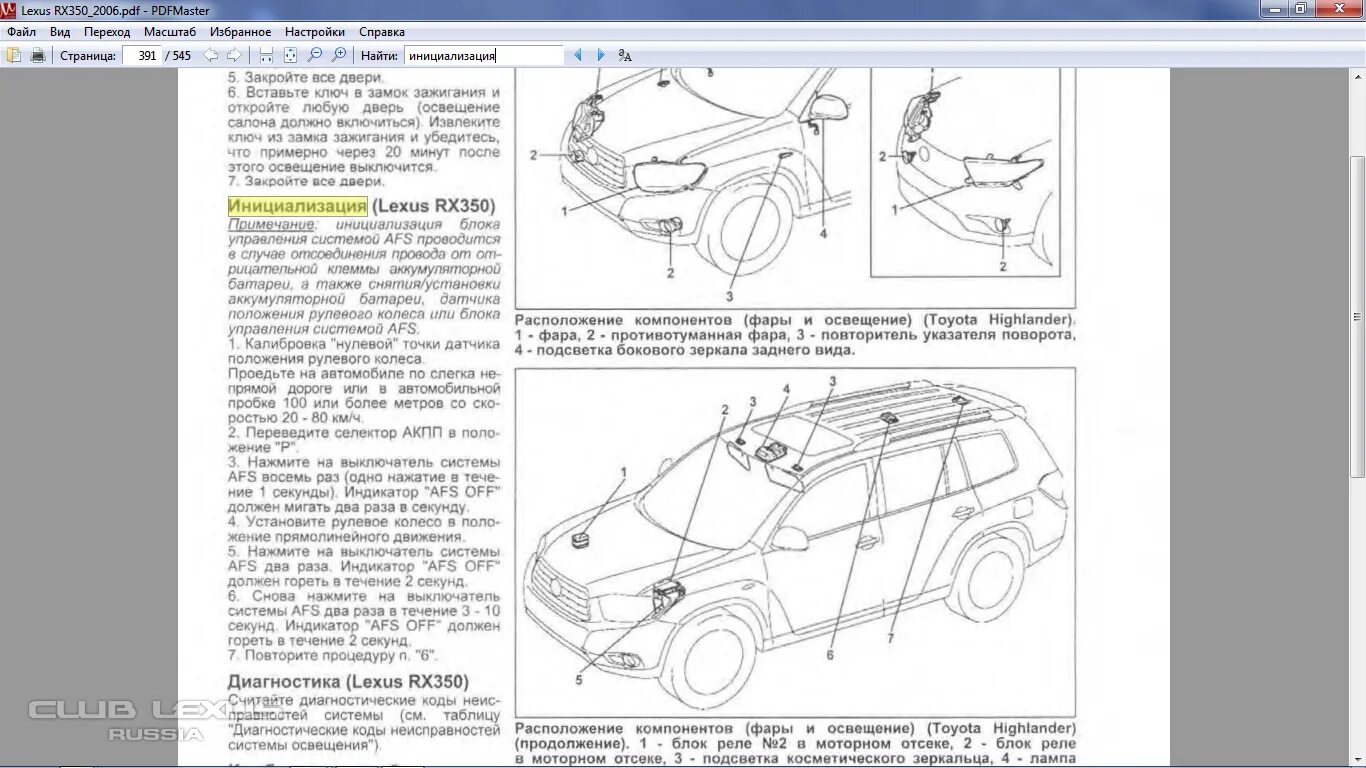This screenshot has width=1366, height=768.
Task: Click the highlighted word Инициализация
Action: [298, 206]
